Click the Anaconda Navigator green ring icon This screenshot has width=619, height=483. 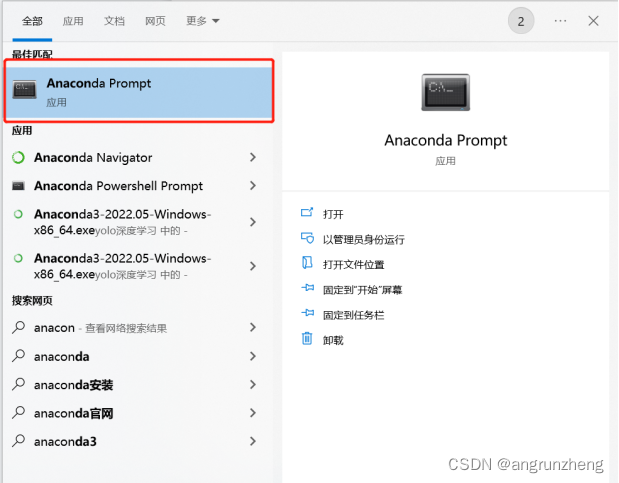tap(18, 158)
